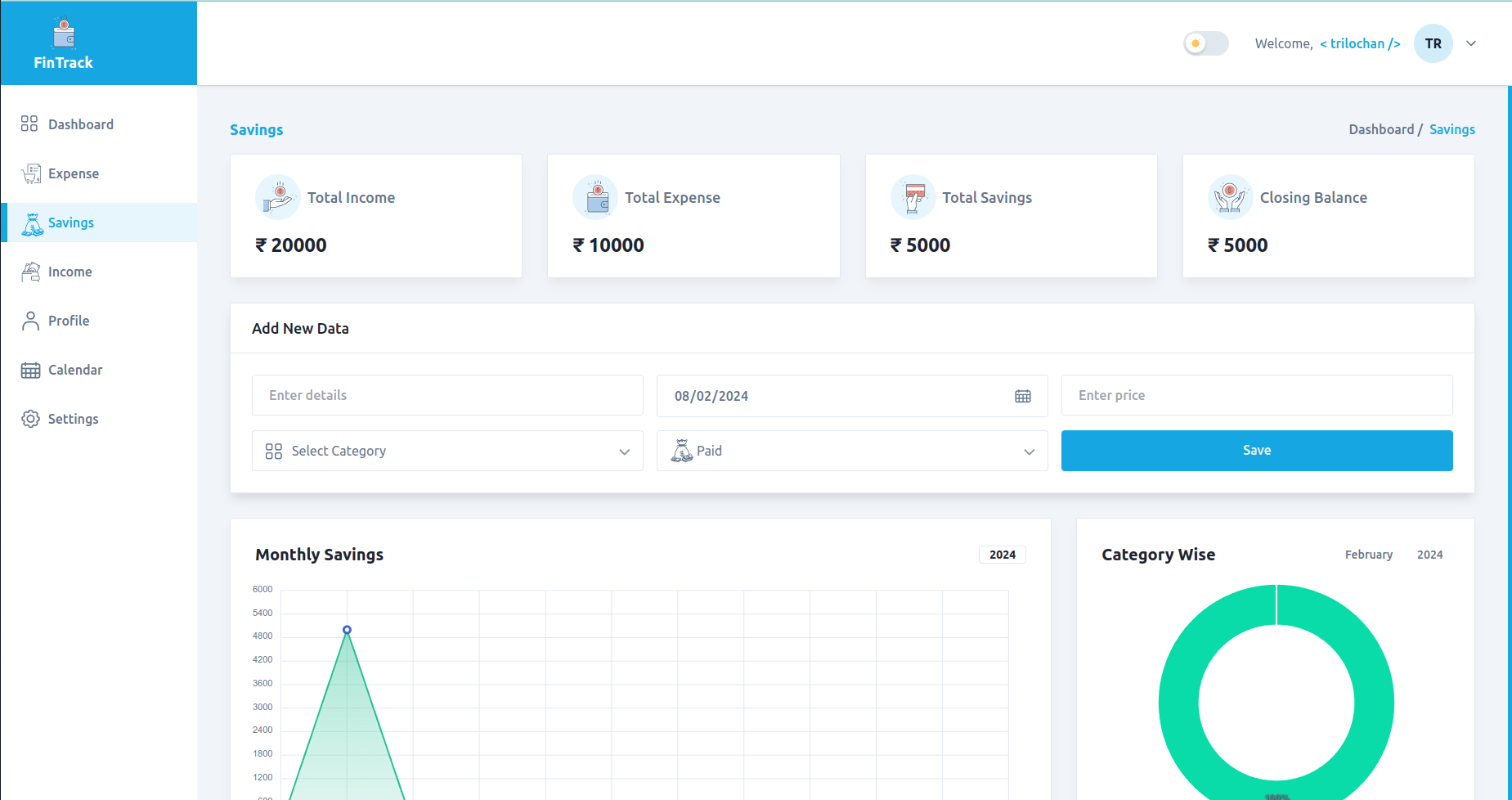The height and width of the screenshot is (800, 1512).
Task: Click the green donut chart segment
Action: click(x=1179, y=702)
